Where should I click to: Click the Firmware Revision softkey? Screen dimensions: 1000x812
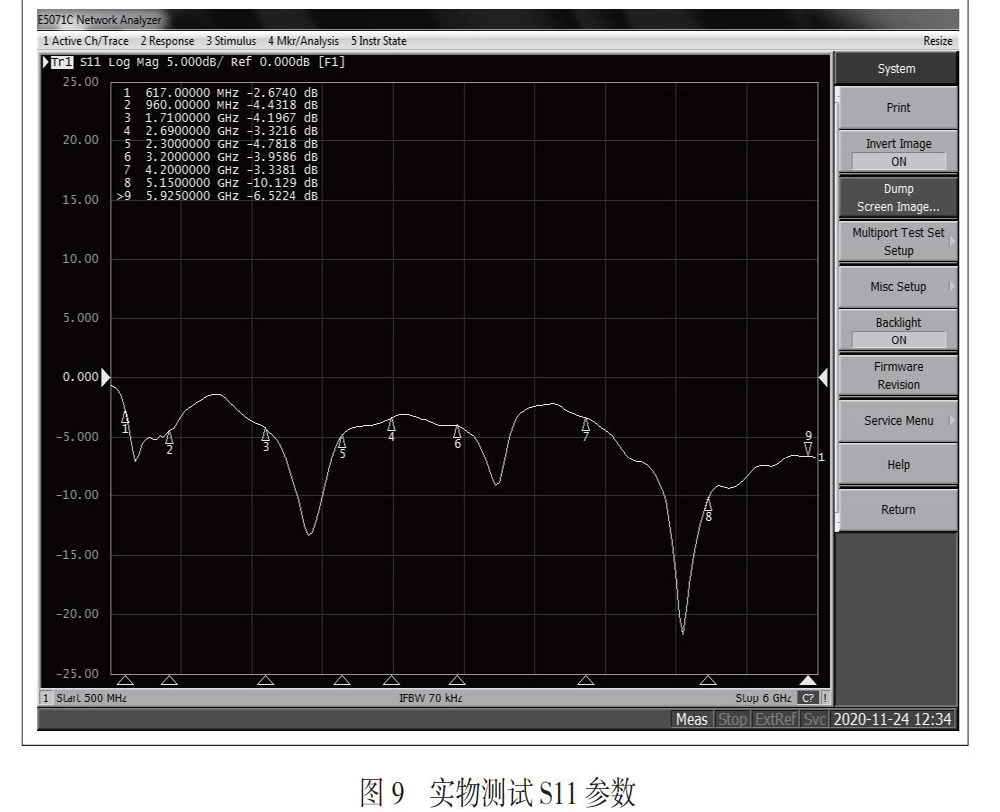898,376
